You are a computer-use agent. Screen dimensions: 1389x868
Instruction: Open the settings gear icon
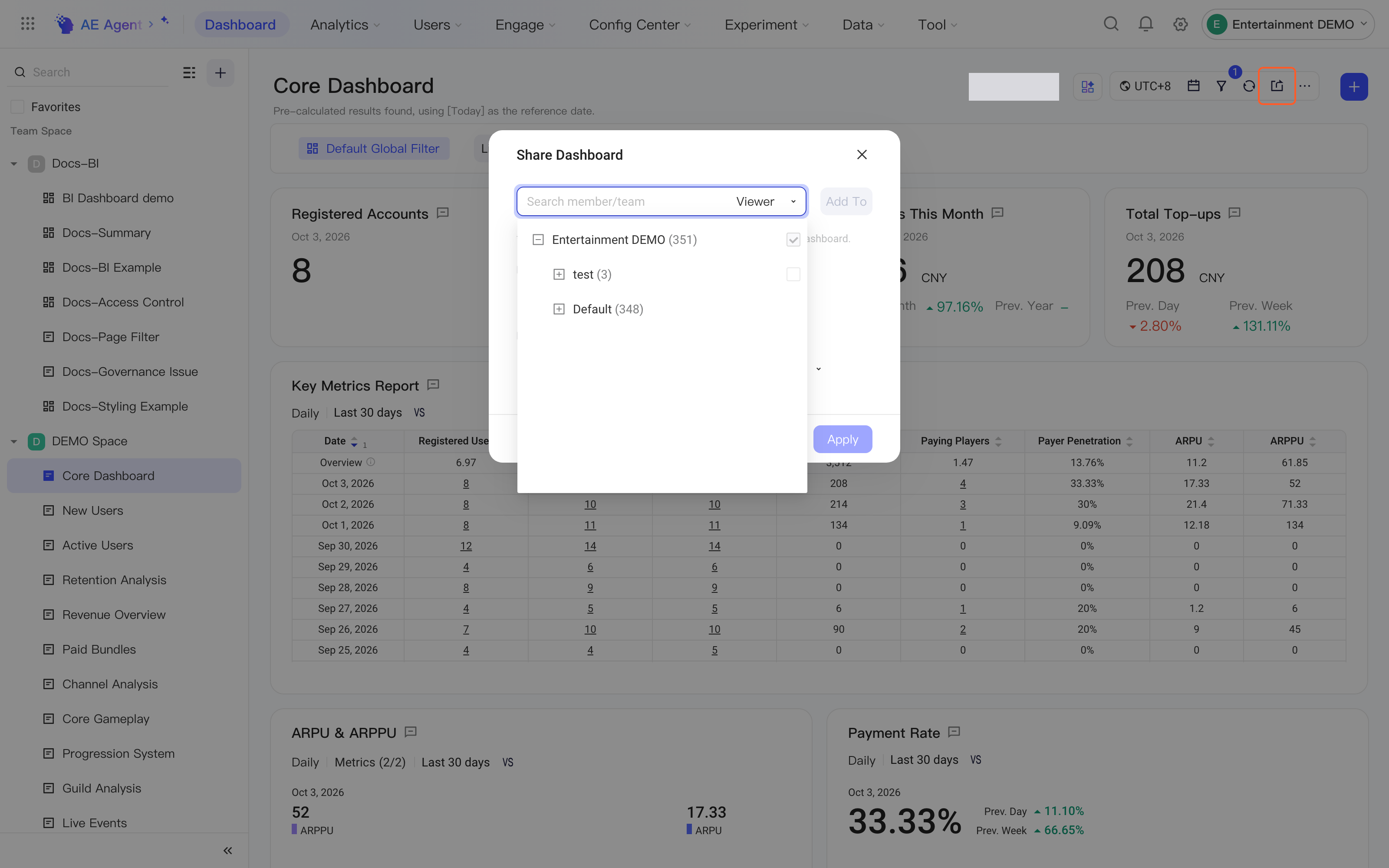(1180, 24)
